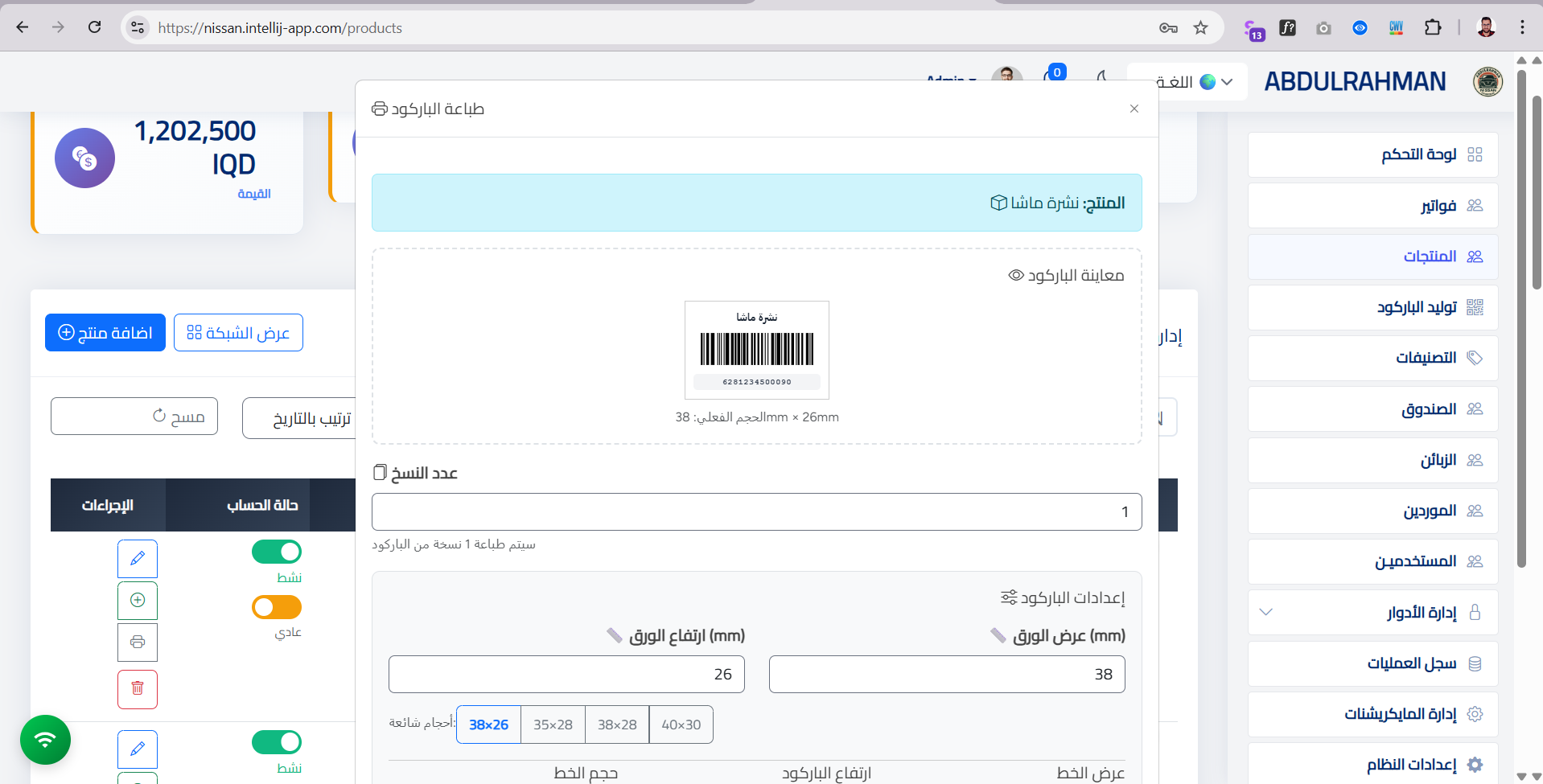
Task: Click the عدد النسخ copies input field
Action: tap(756, 511)
